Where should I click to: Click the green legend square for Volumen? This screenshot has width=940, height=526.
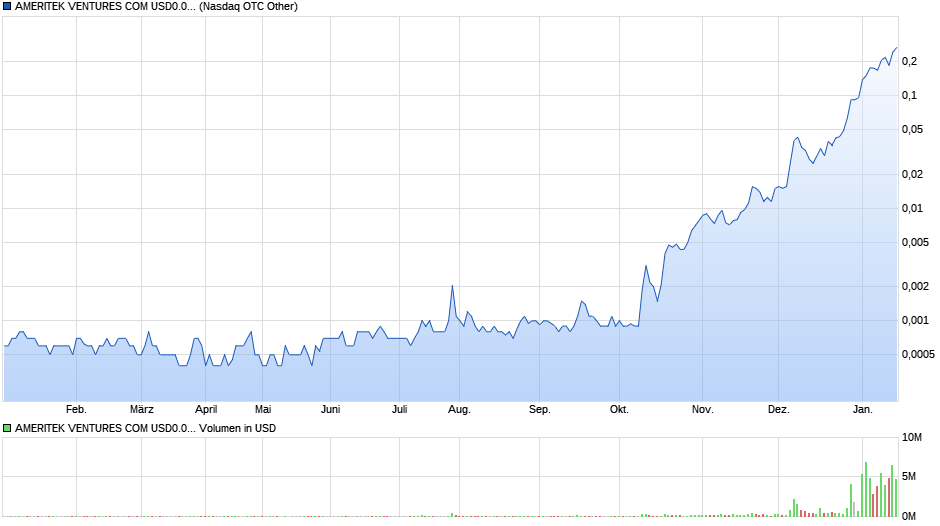[x=7, y=428]
